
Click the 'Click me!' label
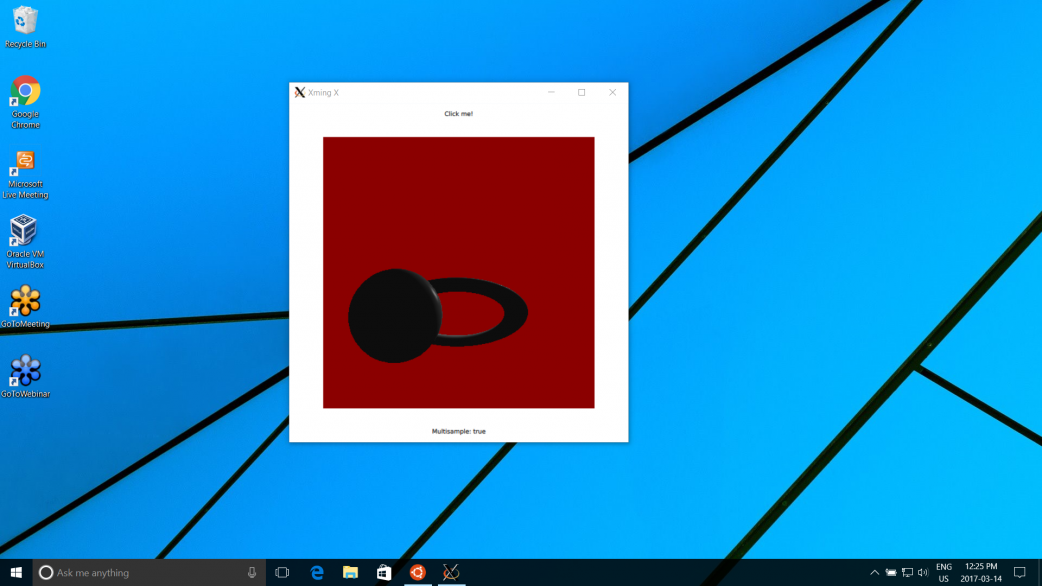pos(458,114)
